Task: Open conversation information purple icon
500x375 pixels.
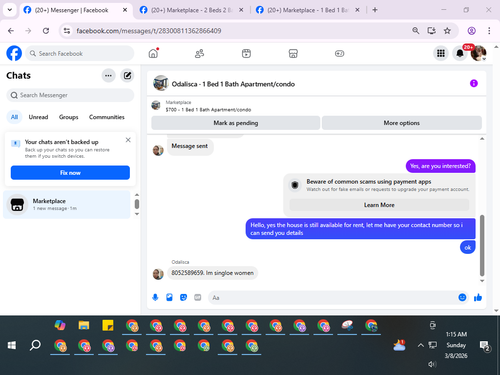Action: coord(474,83)
